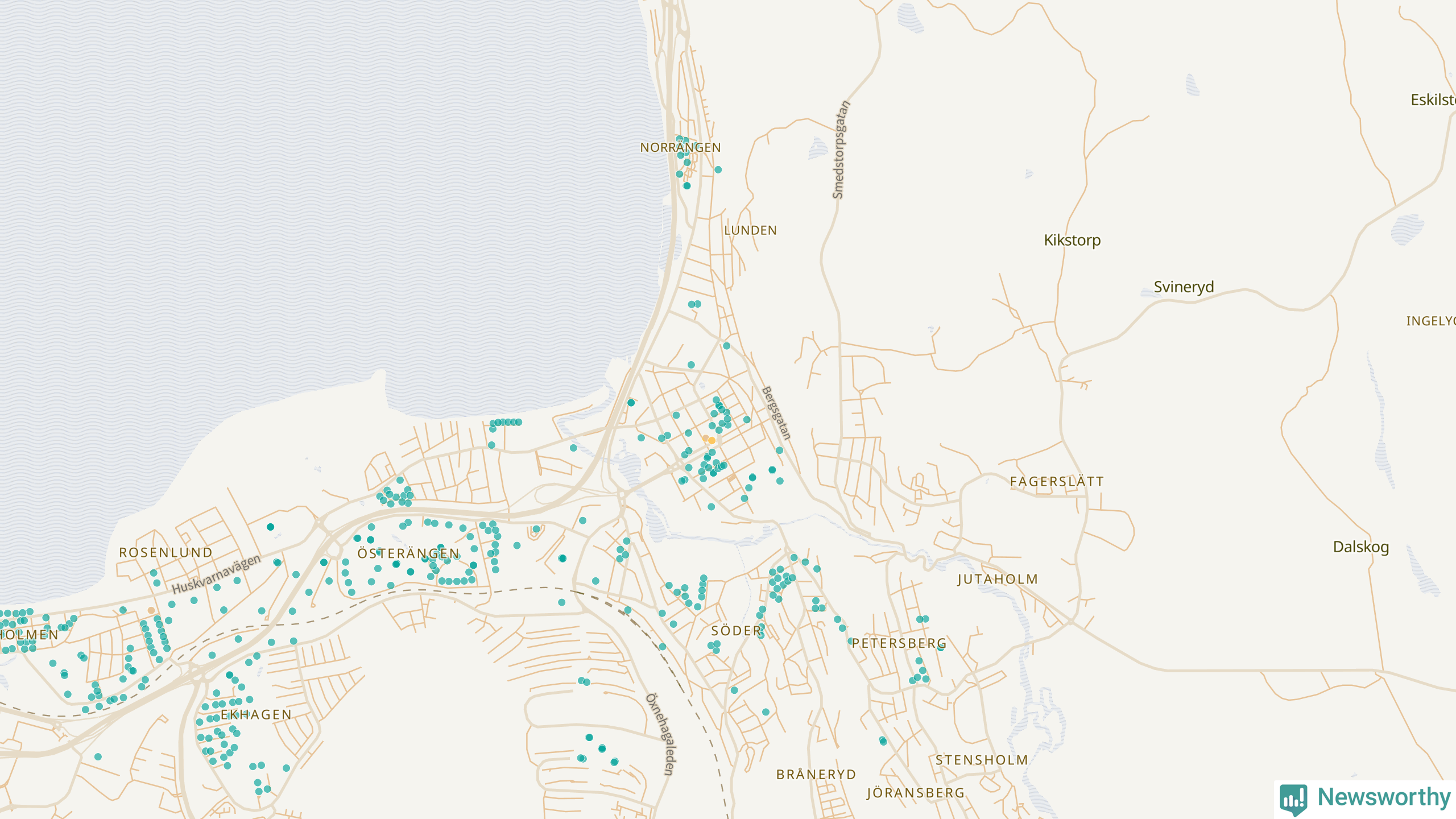Screen dimensions: 1456x819
Task: Click the FAGERSLÄTT district label
Action: point(1057,482)
